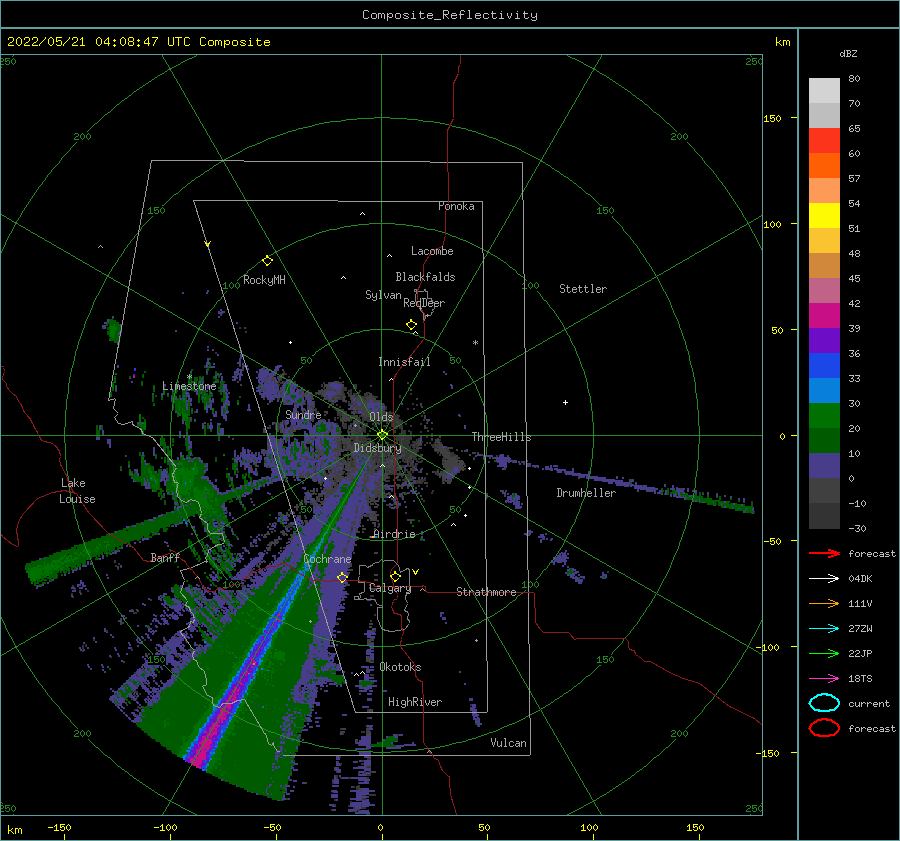Viewport: 900px width, 841px height.
Task: Click the pink 42-45 dBZ color swatch
Action: pyautogui.click(x=824, y=290)
